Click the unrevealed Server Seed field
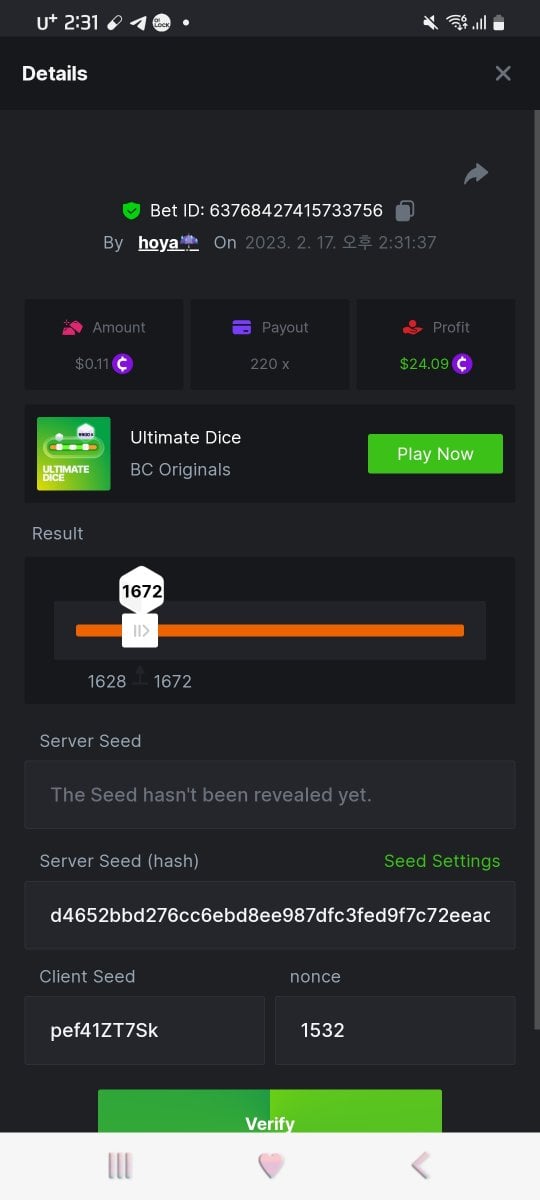This screenshot has width=540, height=1200. point(270,795)
